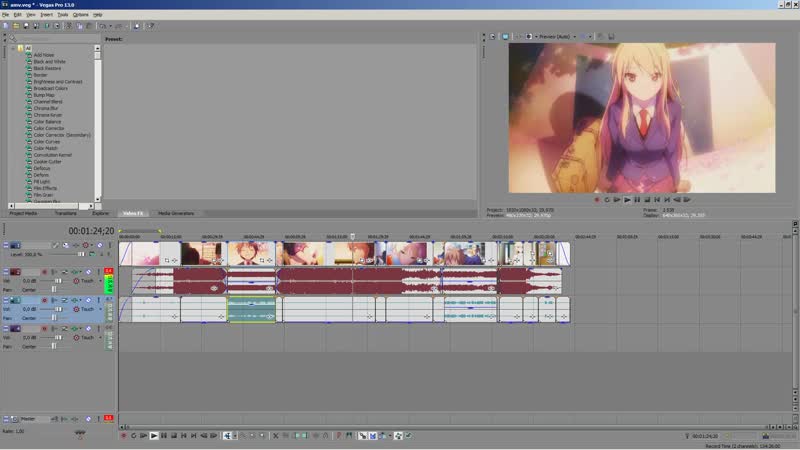Open the View menu

coord(31,15)
